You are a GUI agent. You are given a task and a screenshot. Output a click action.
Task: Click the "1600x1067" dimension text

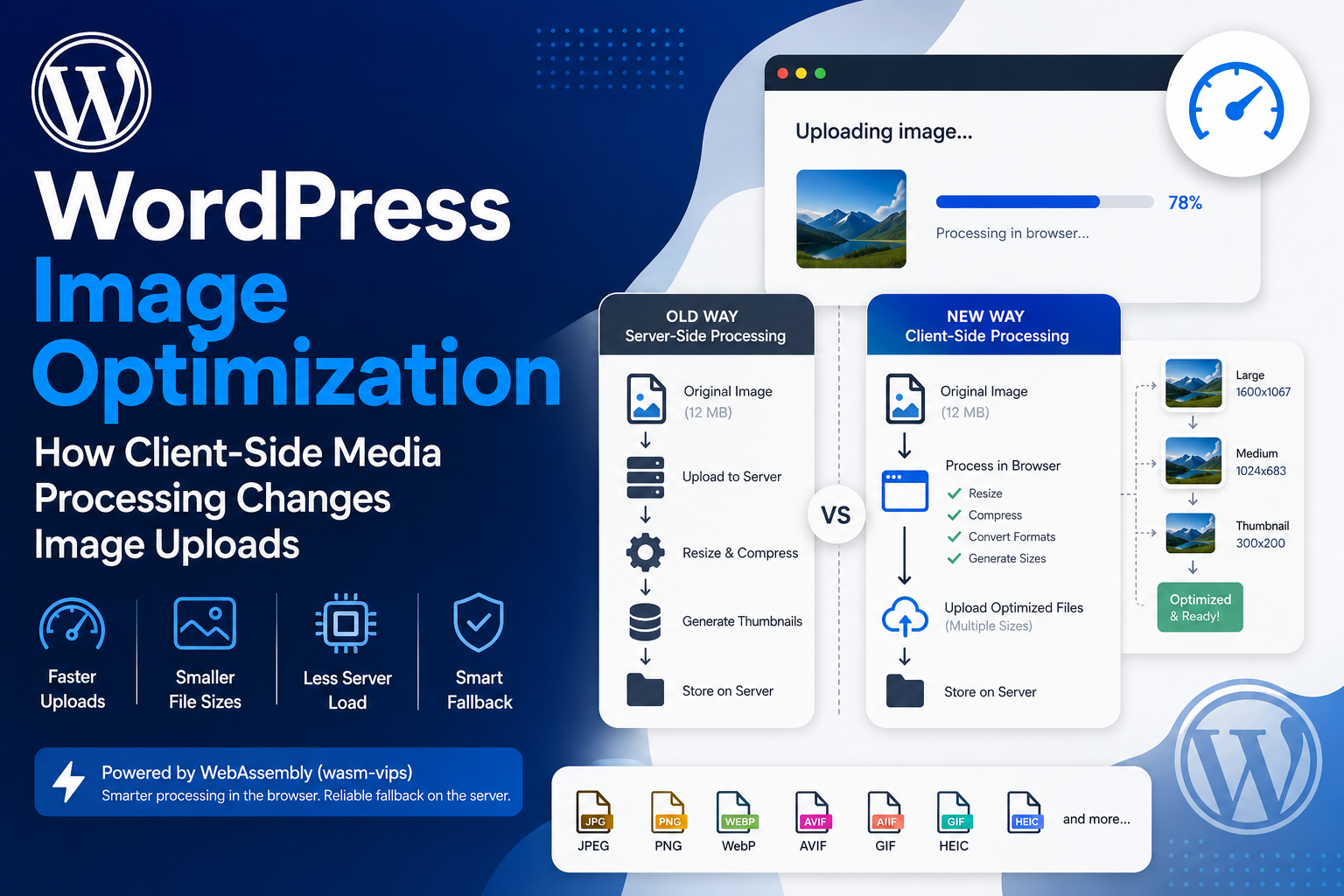tap(1263, 392)
